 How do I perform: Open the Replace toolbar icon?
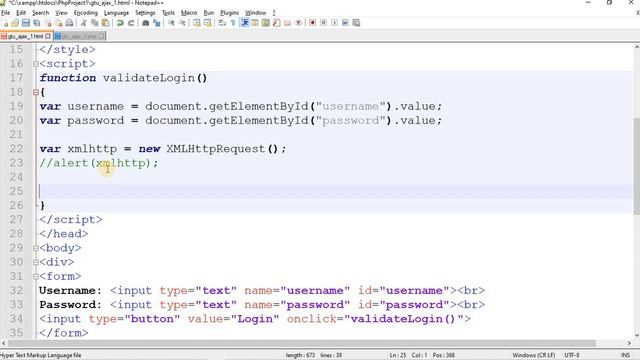(157, 23)
